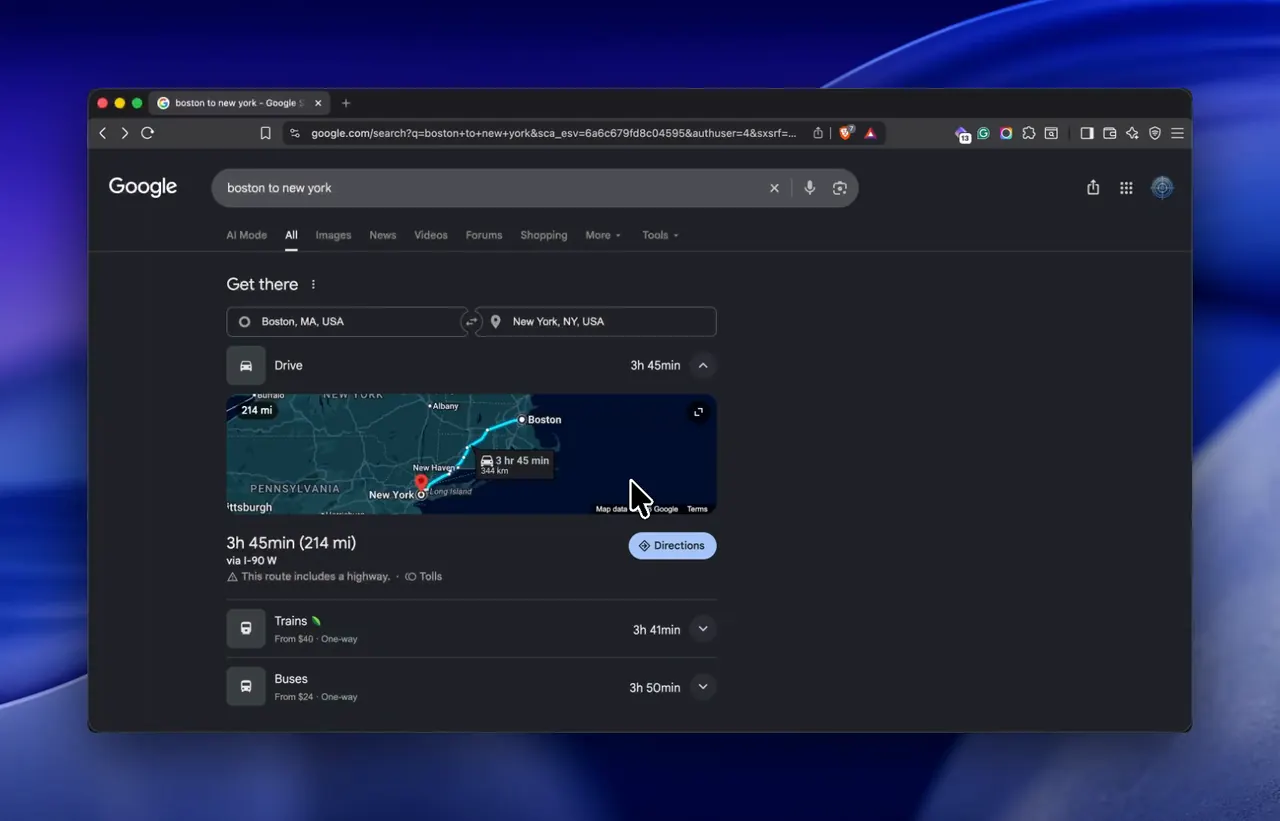Go forward using the browser forward arrow

125,133
